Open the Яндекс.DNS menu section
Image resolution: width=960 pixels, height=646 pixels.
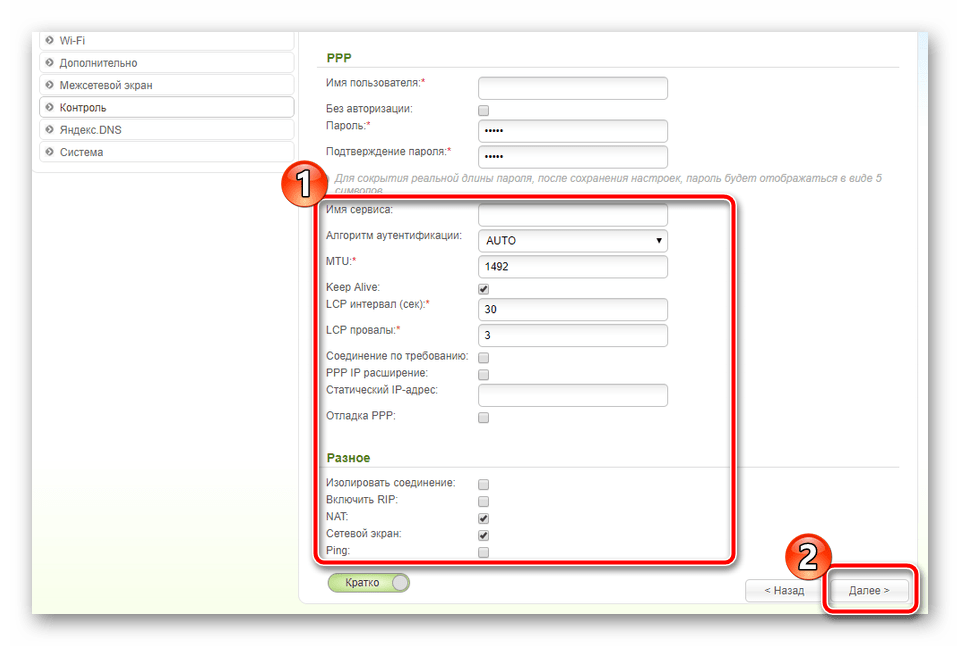167,130
